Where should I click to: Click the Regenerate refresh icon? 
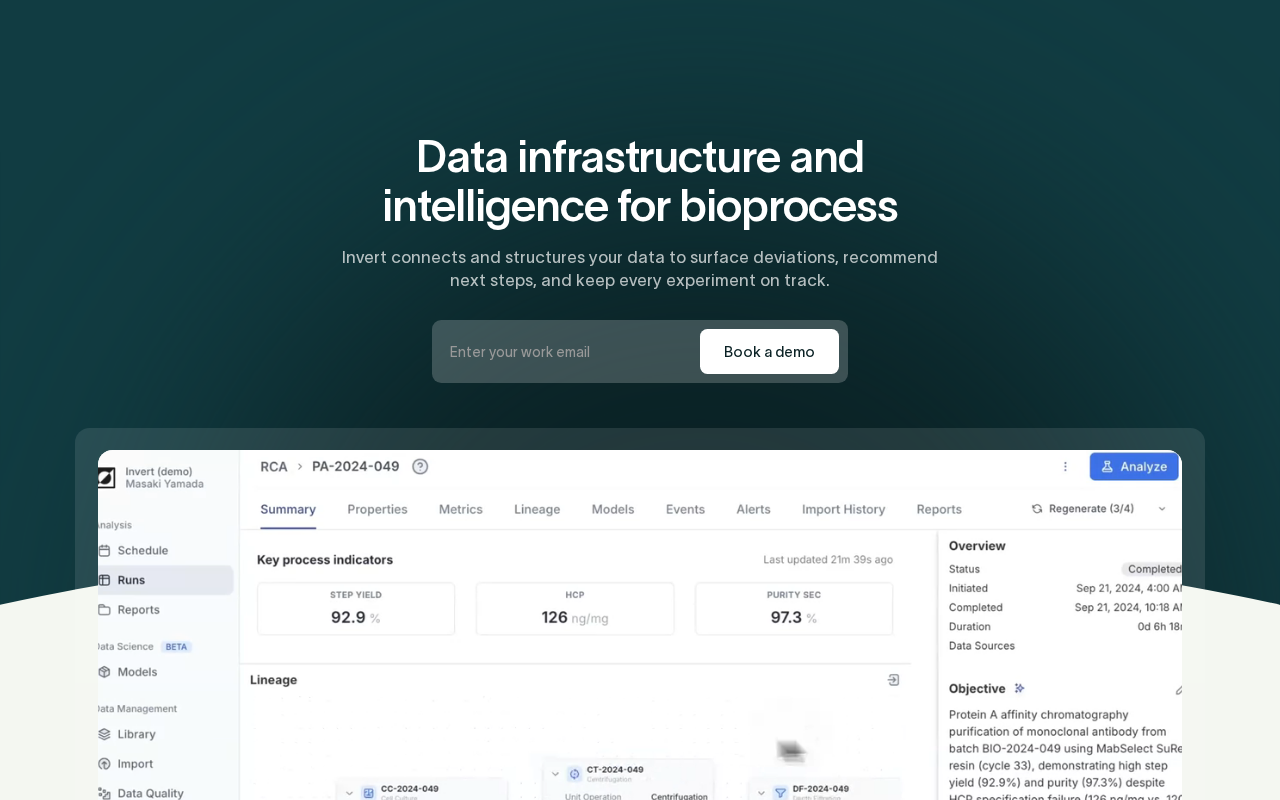[x=1037, y=509]
